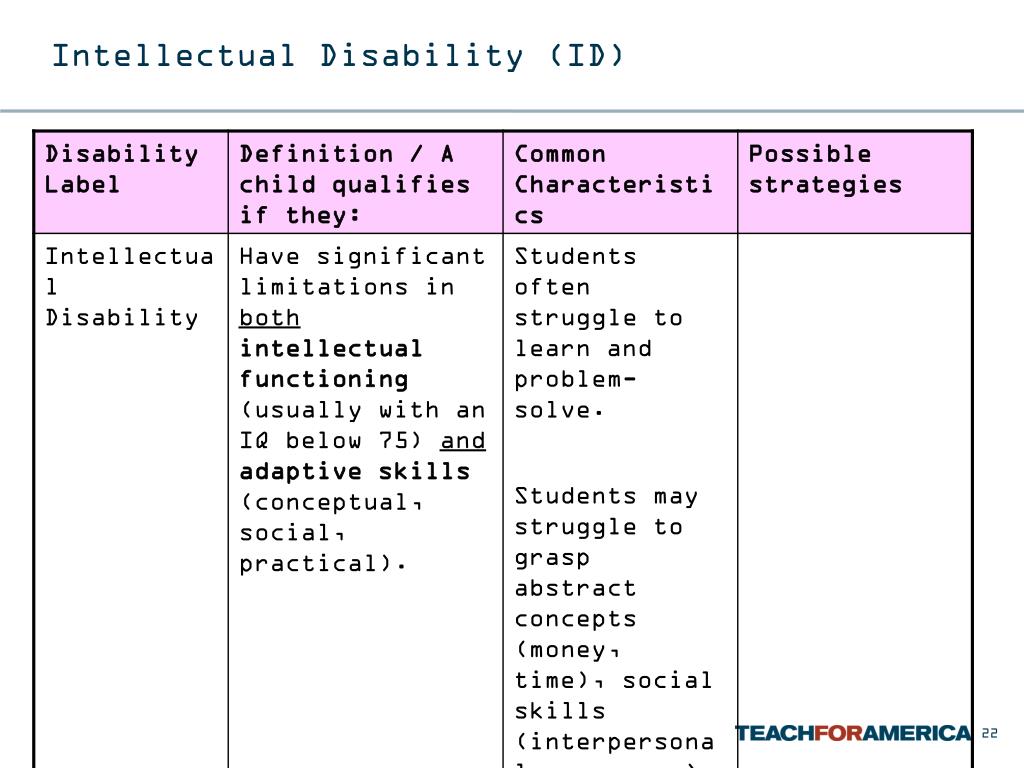
Task: Click the Teach For America logo
Action: [853, 733]
